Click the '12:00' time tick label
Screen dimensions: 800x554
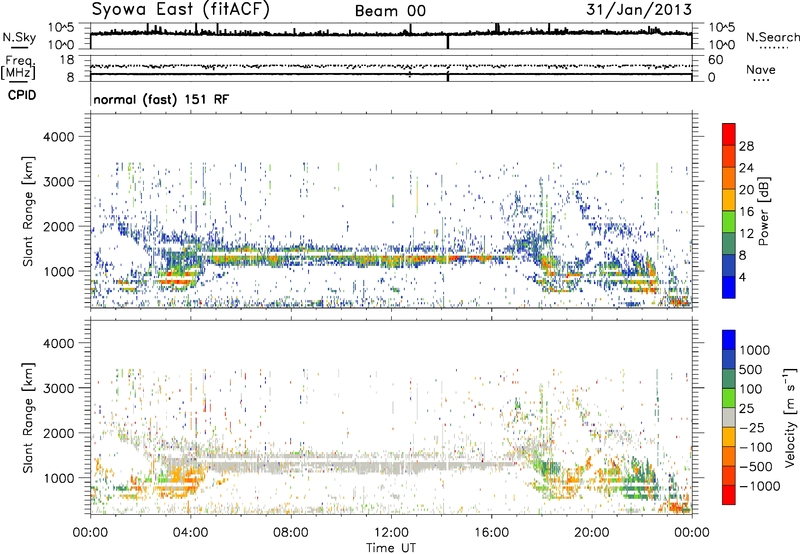(391, 533)
